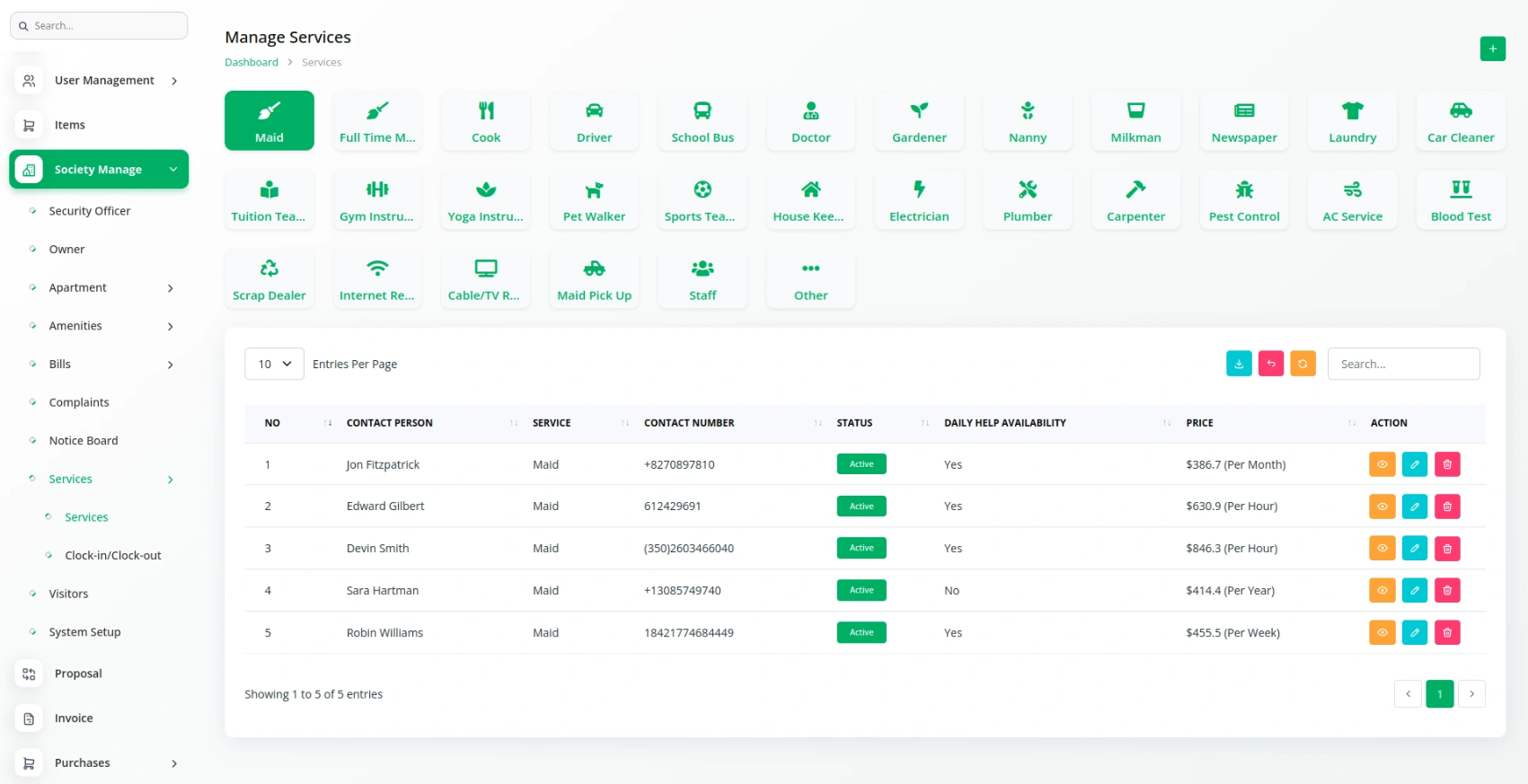Pick the Gardener service tile
Screen dimensions: 1528x784
point(919,120)
